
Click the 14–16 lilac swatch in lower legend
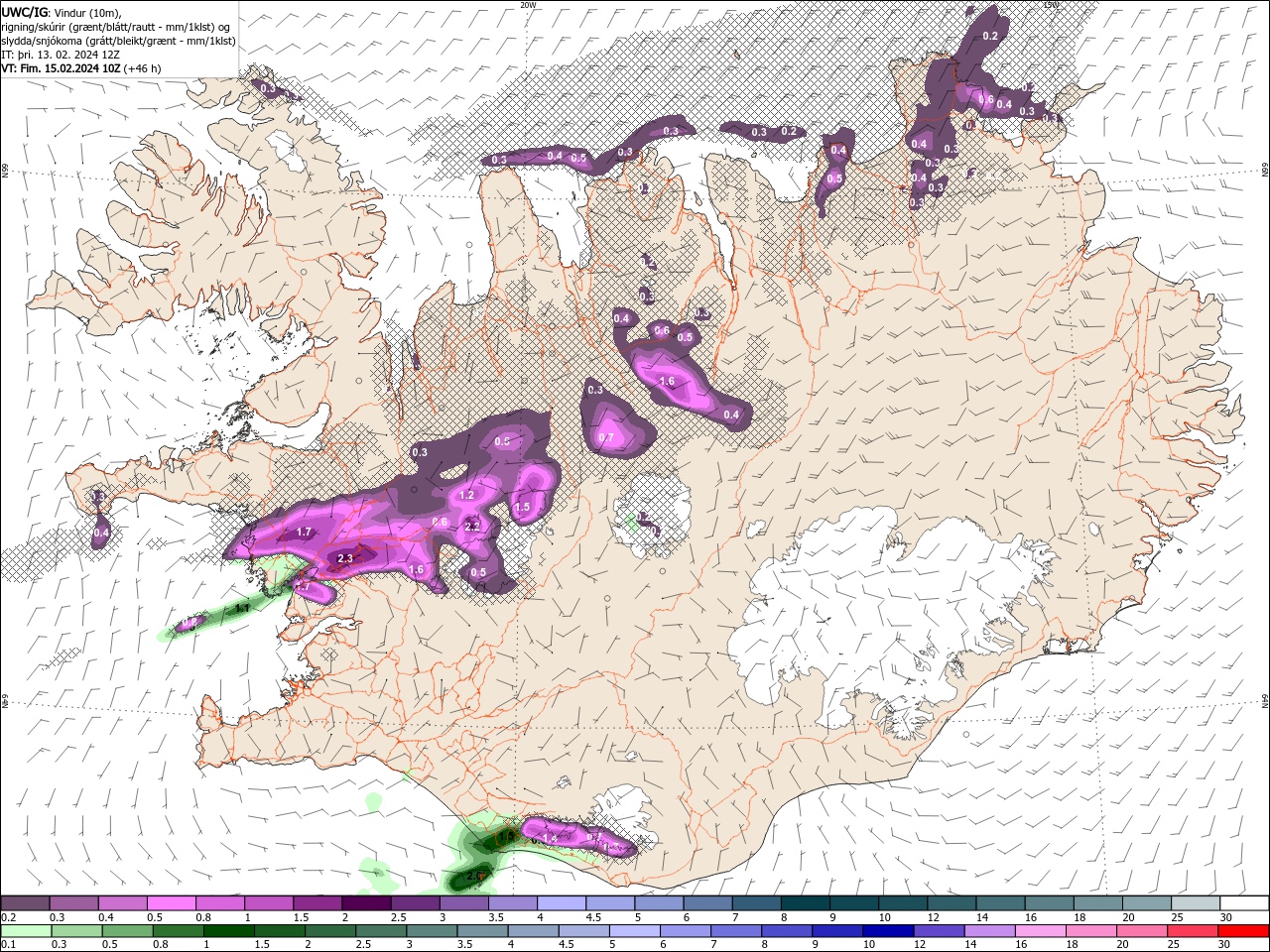[x=989, y=931]
